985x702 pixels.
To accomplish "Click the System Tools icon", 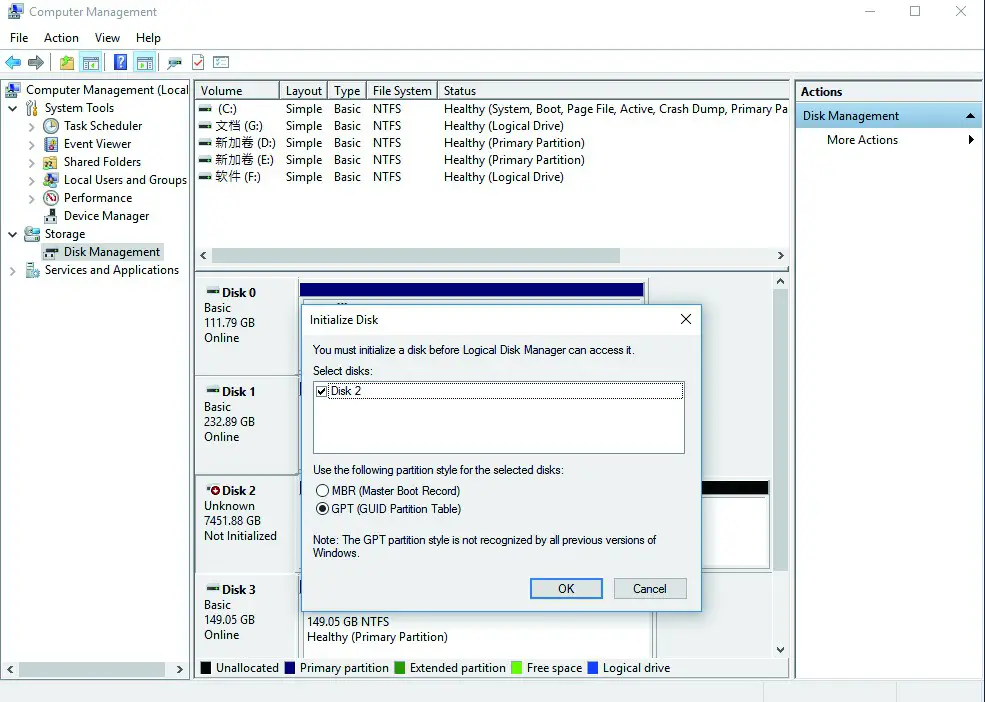I will 32,108.
